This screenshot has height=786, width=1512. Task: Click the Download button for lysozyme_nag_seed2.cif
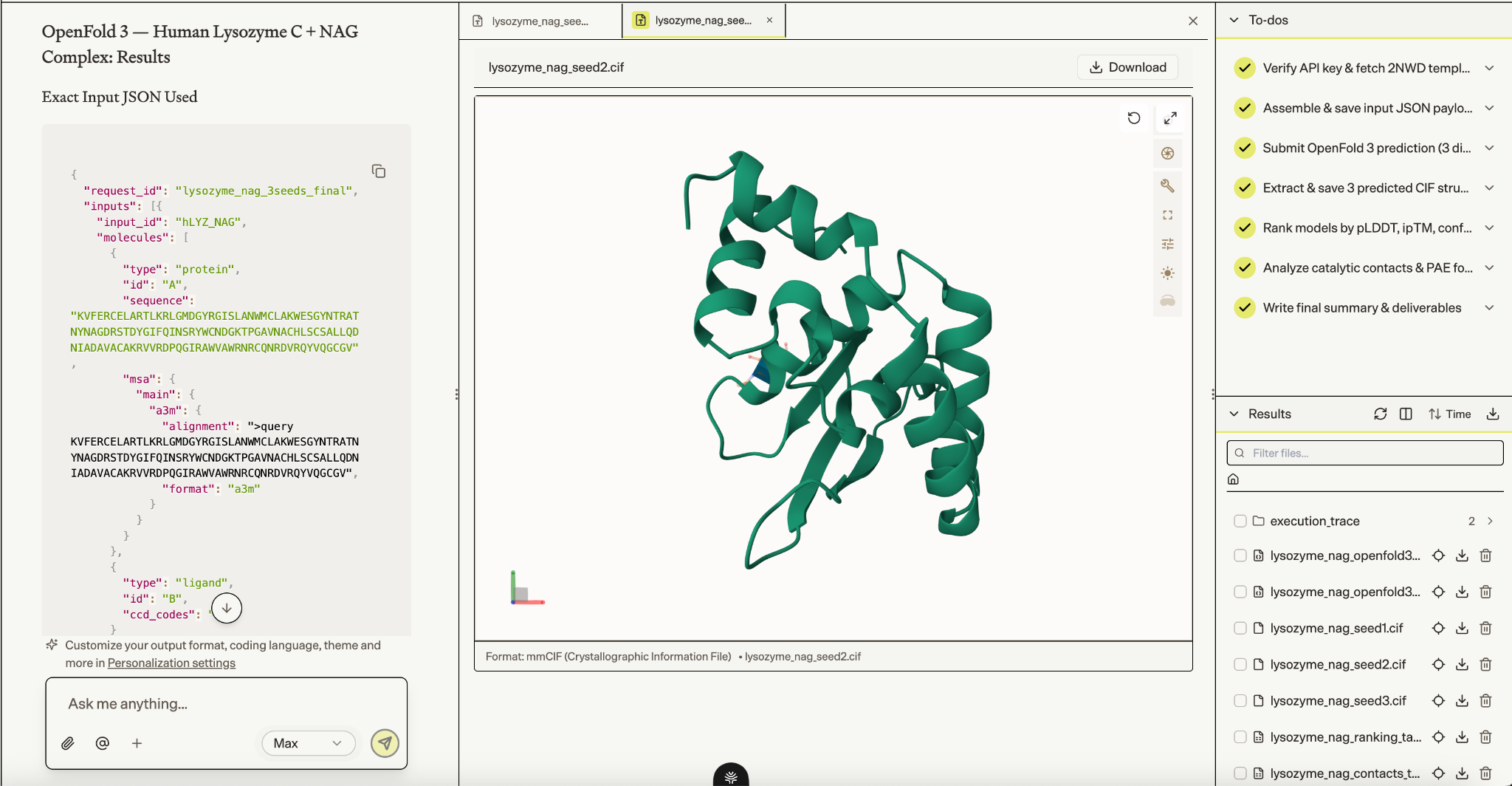[1128, 67]
